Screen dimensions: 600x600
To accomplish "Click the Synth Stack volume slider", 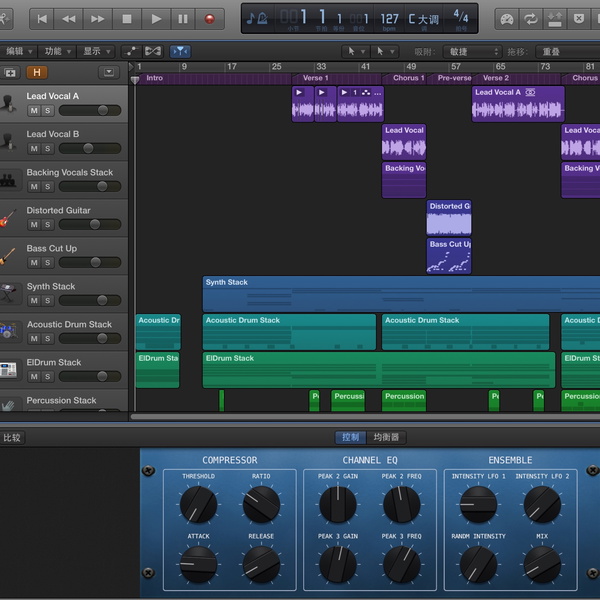I will click(90, 301).
